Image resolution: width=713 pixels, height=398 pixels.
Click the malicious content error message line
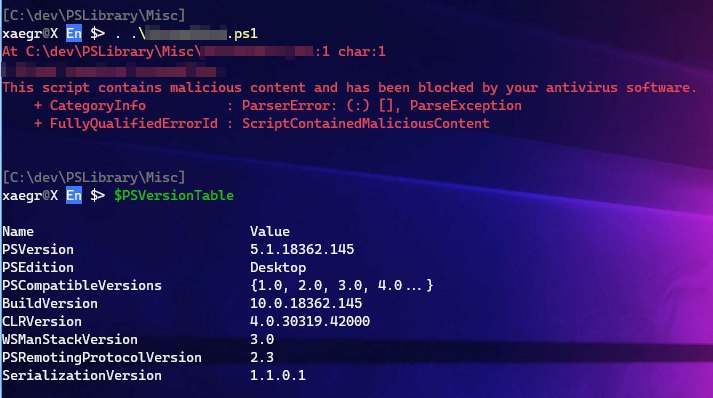[x=349, y=87]
